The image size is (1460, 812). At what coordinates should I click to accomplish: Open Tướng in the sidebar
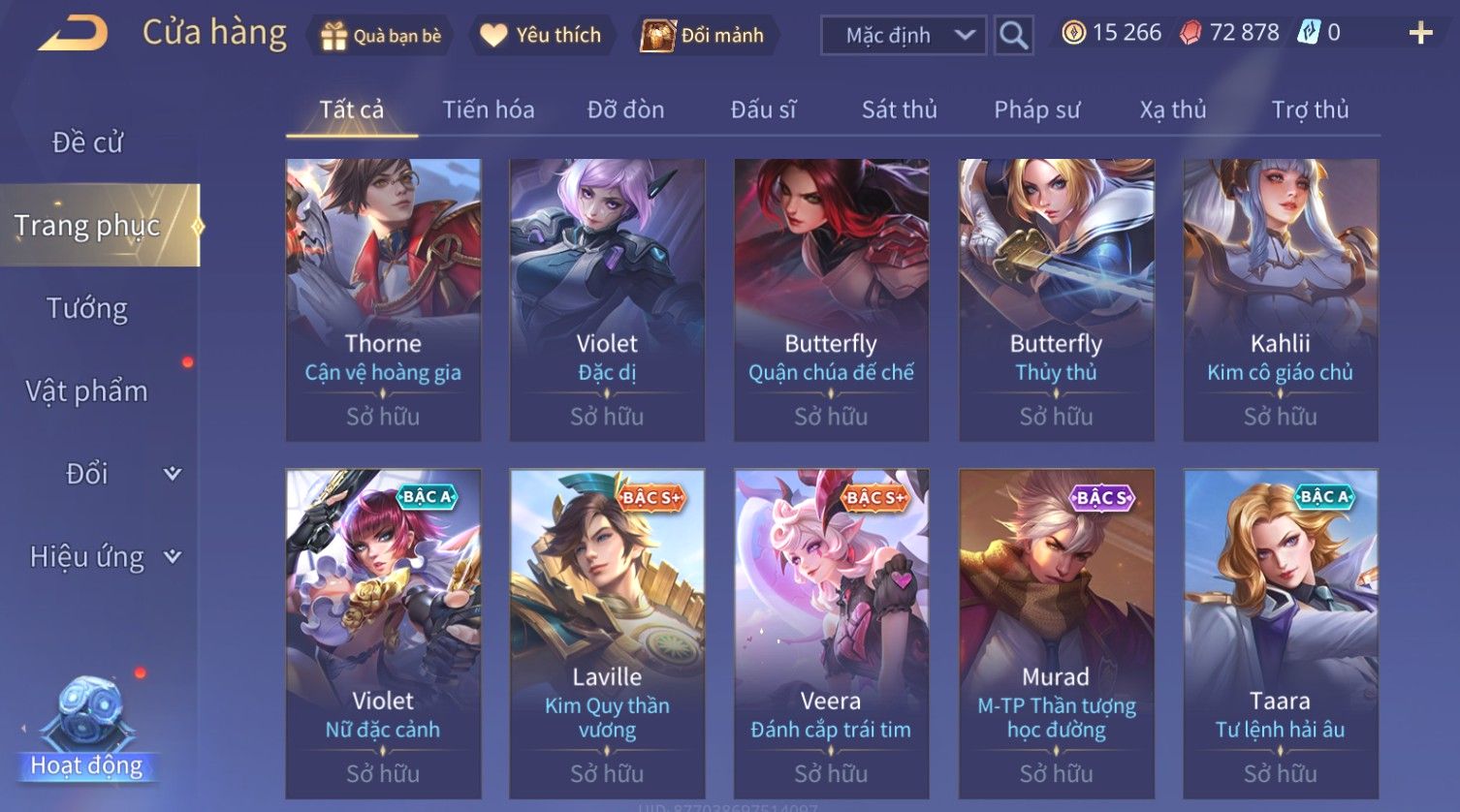pos(87,309)
